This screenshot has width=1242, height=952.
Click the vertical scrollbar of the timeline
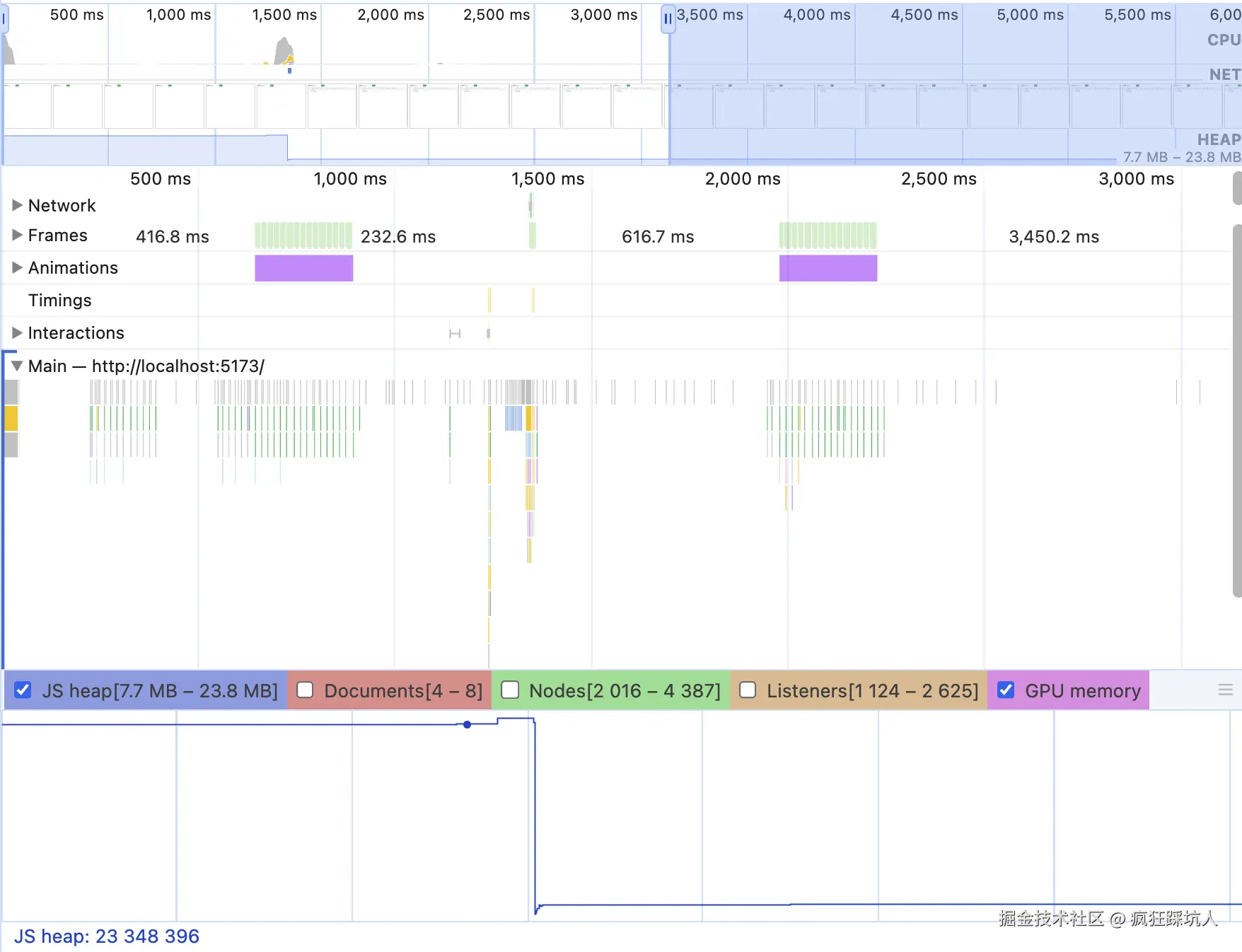click(1237, 410)
